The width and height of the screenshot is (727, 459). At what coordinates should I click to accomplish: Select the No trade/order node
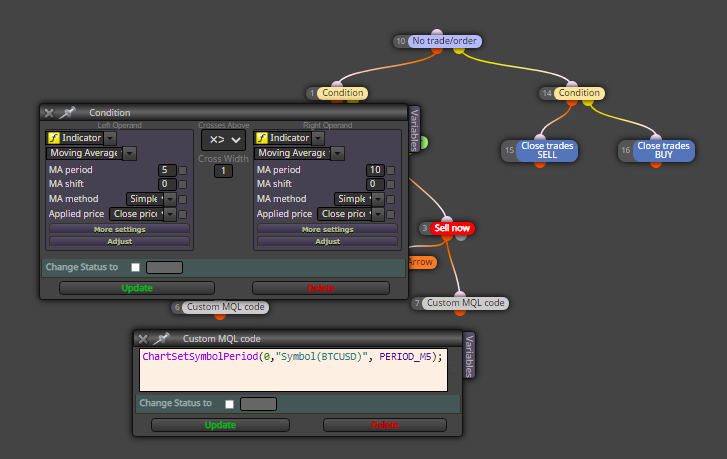point(444,41)
